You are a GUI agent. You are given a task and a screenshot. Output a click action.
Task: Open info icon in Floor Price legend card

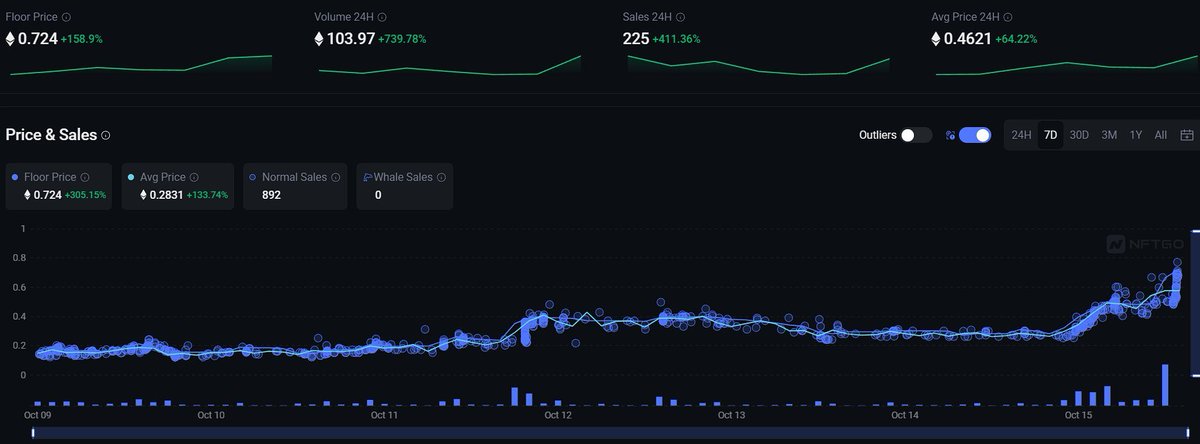85,177
